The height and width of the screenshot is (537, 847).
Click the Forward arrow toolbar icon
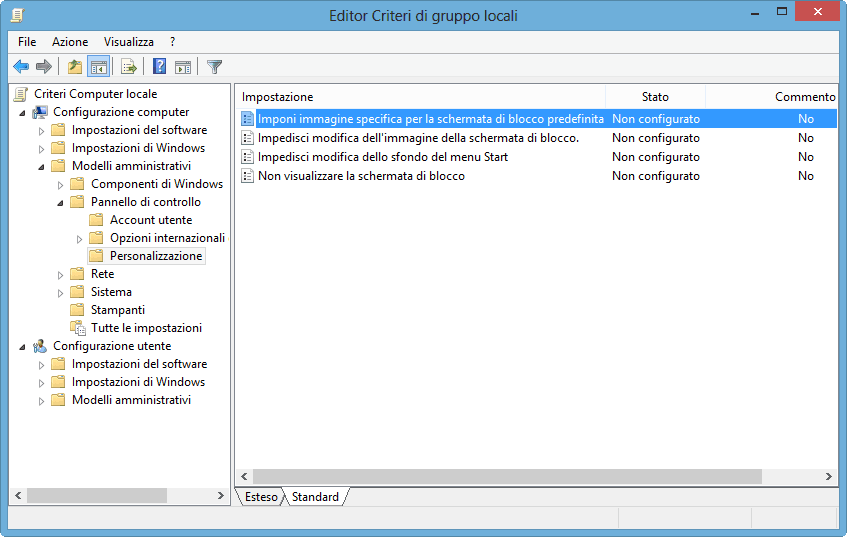click(44, 67)
